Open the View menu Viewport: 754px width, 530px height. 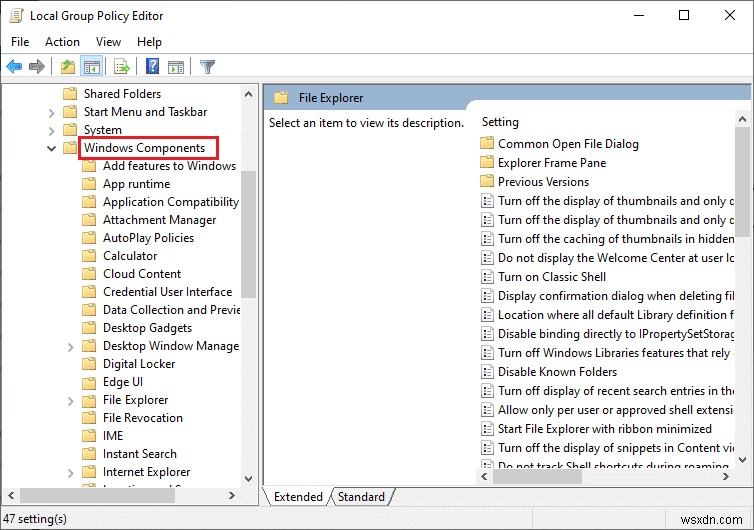click(x=108, y=42)
